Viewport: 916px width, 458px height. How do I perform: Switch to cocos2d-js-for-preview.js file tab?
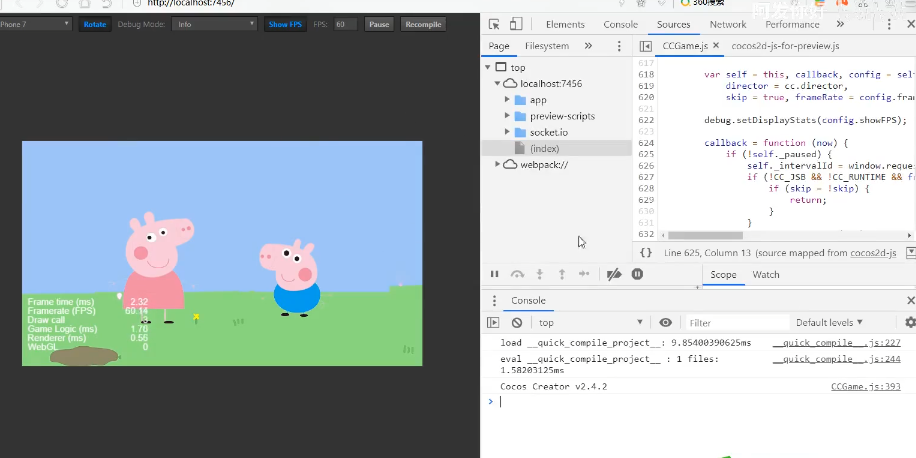tap(785, 46)
